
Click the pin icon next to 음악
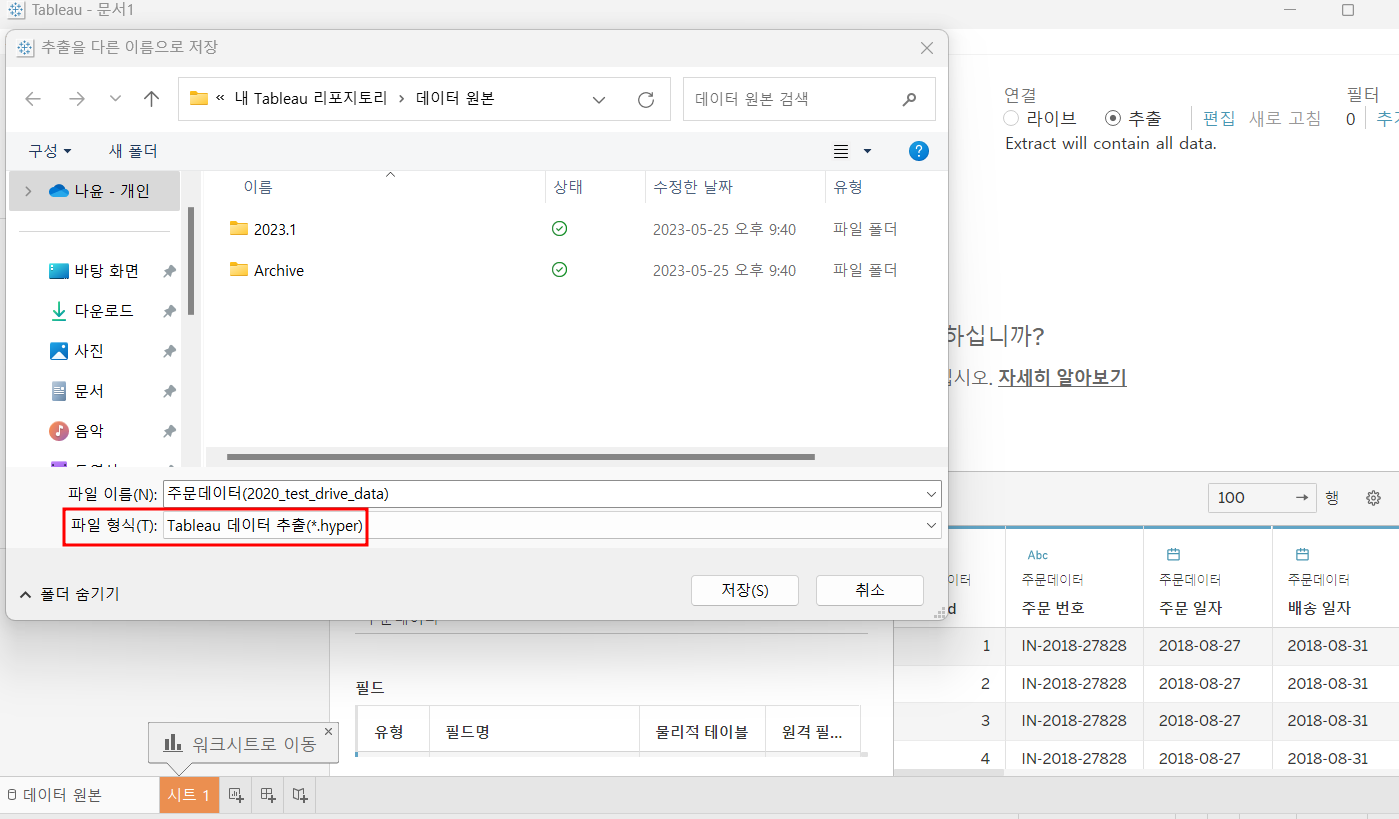click(170, 431)
